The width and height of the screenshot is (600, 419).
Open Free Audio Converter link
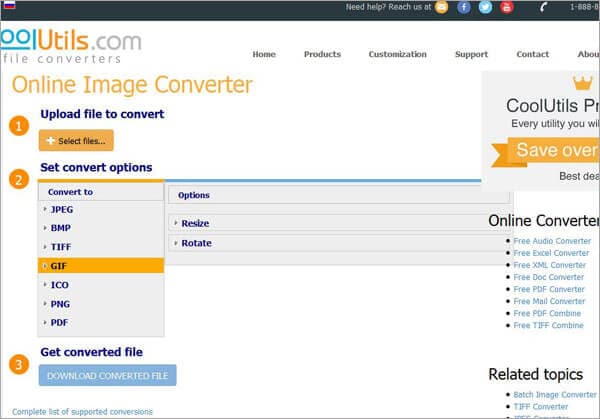coord(552,241)
